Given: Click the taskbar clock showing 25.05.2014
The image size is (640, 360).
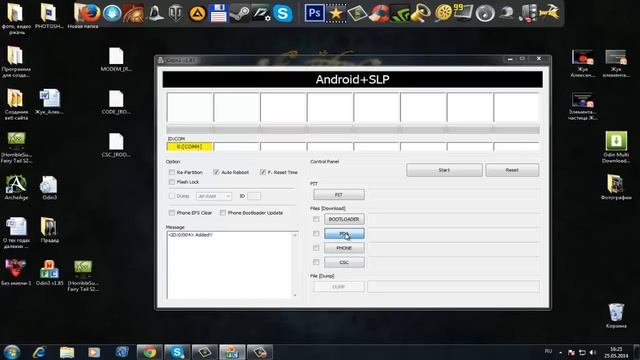Looking at the screenshot, I should pyautogui.click(x=616, y=353).
